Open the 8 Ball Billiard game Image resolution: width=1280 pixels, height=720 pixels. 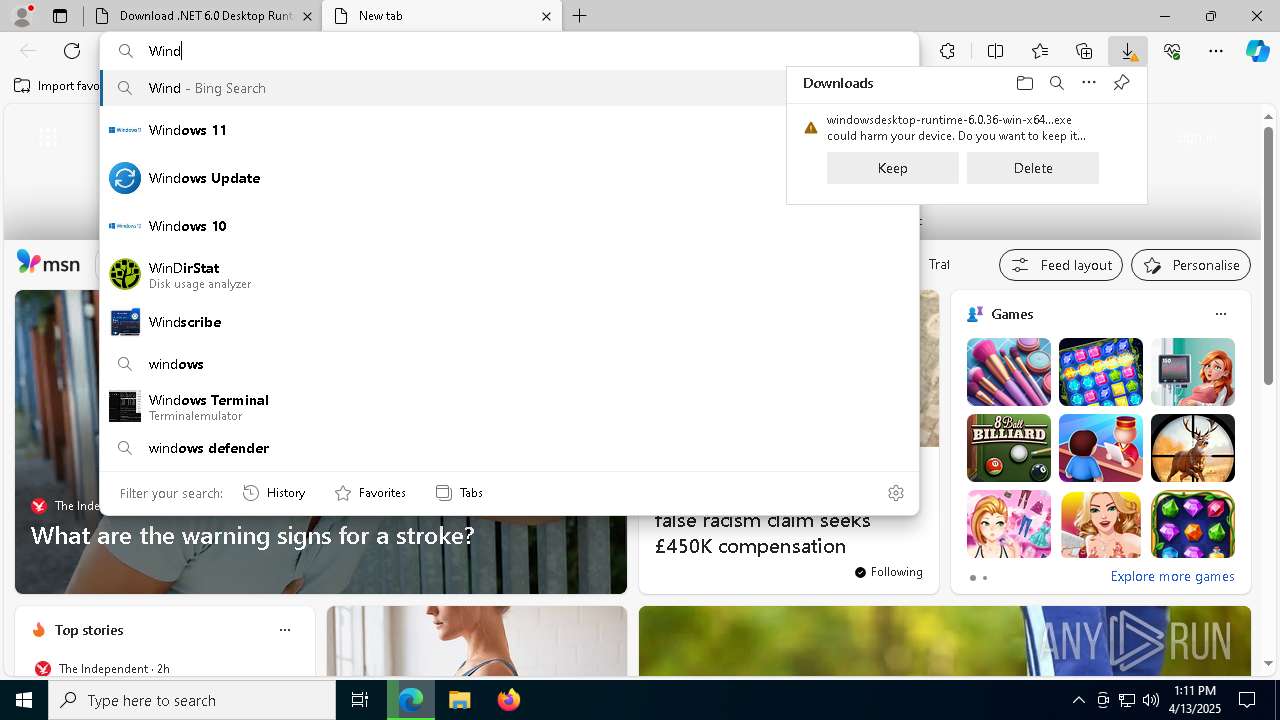pos(1009,448)
